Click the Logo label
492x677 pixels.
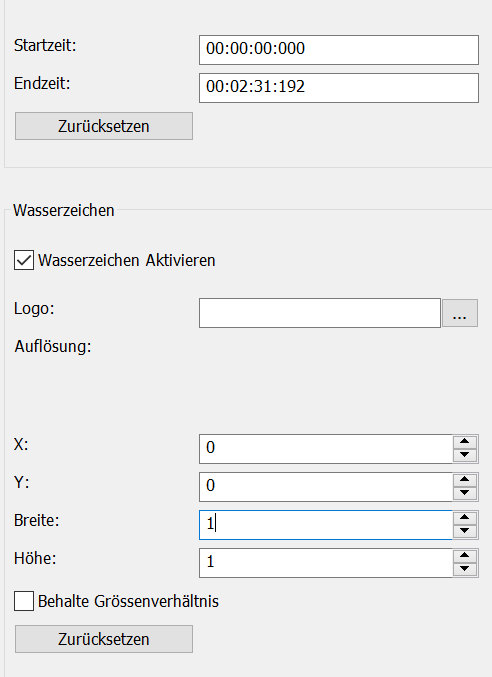pyautogui.click(x=34, y=309)
